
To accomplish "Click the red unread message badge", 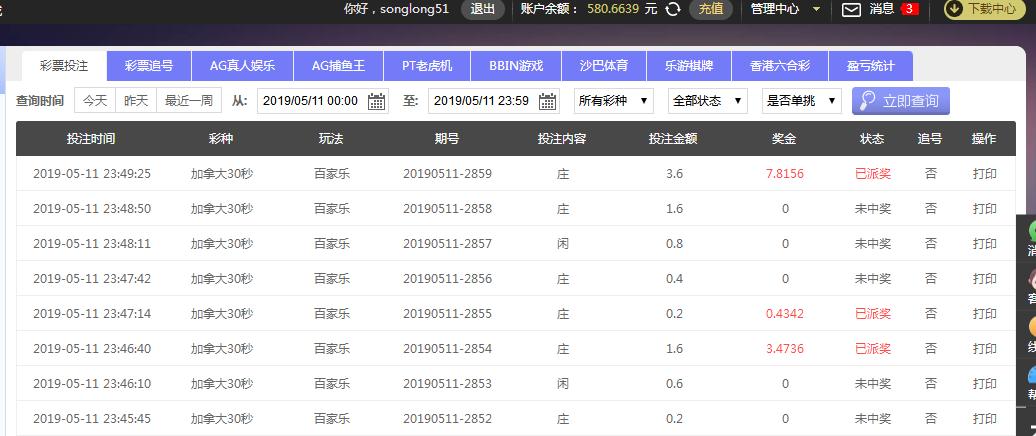I will pos(909,9).
